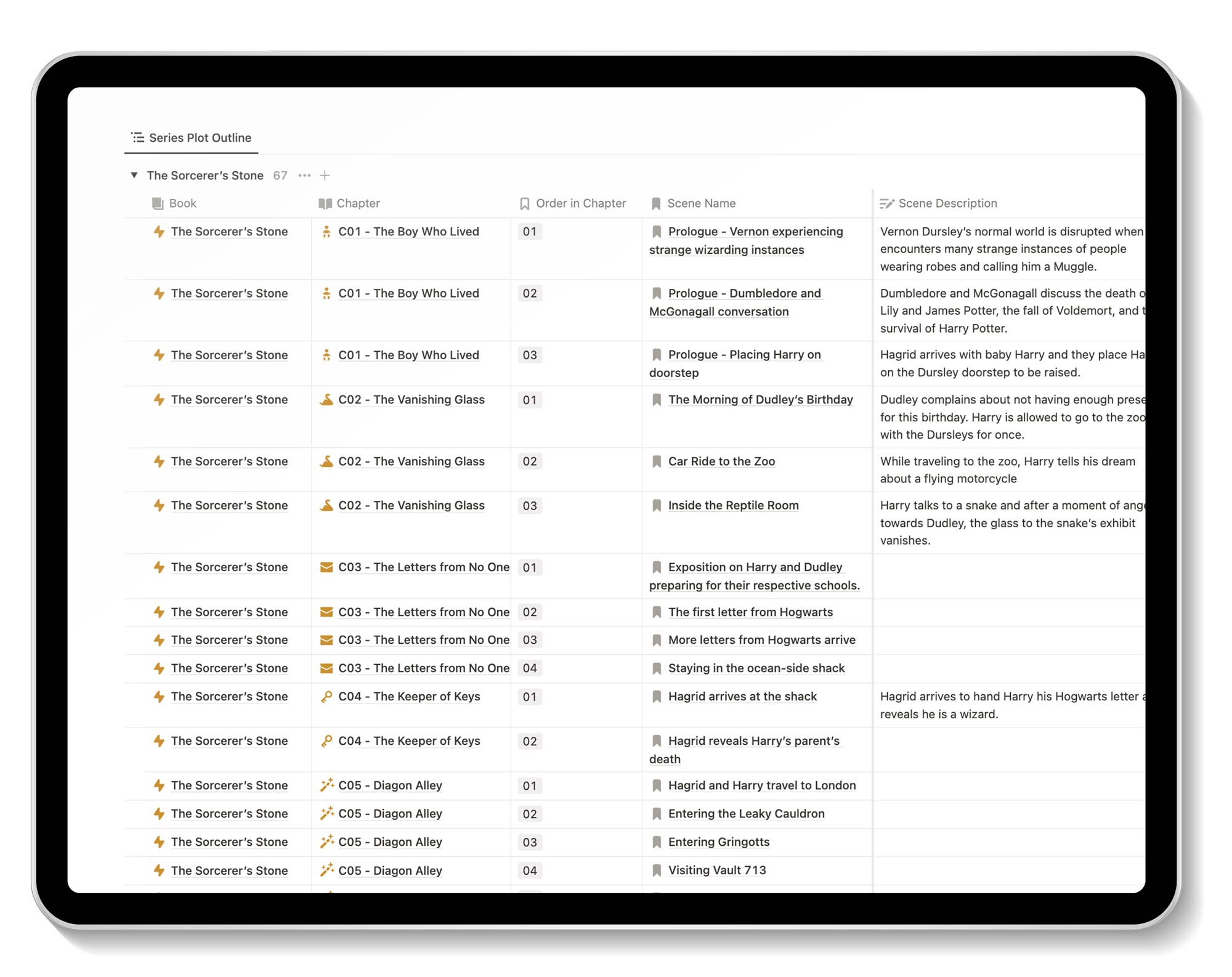The image size is (1232, 977).
Task: Click the 01 order badge for Visiting Vault 713
Action: 529,870
